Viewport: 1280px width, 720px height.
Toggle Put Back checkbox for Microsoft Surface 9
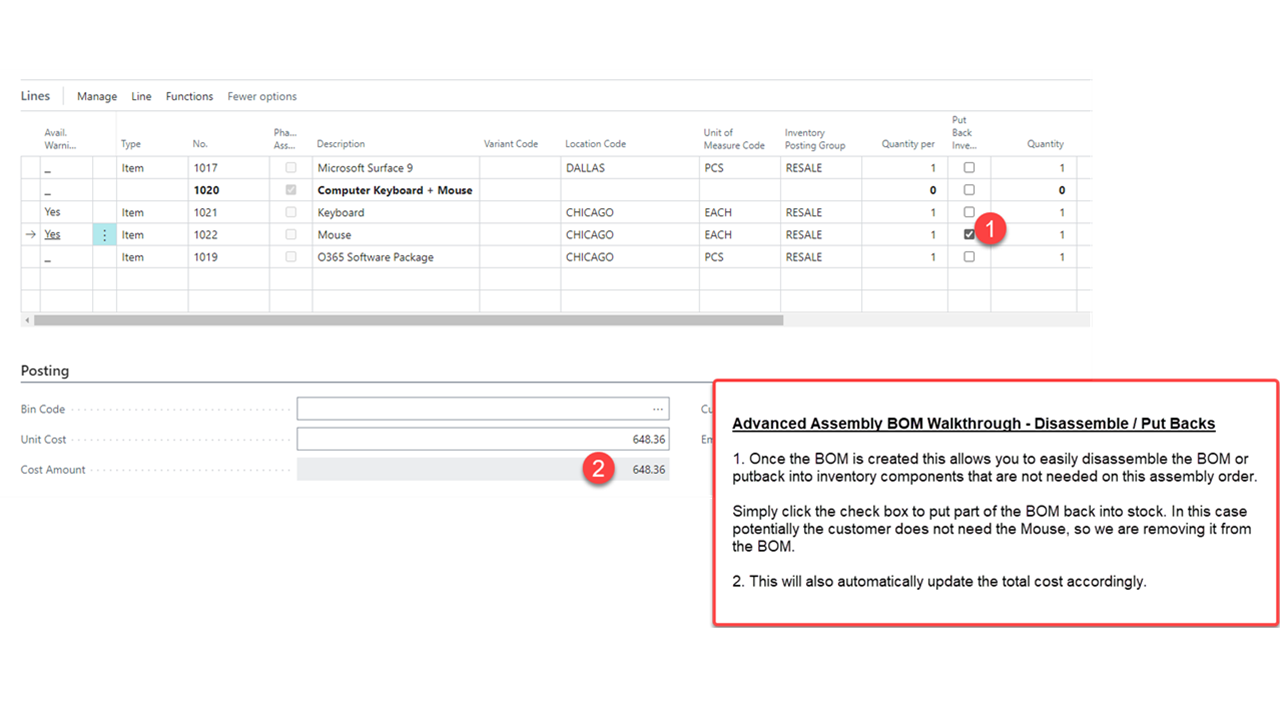point(969,168)
